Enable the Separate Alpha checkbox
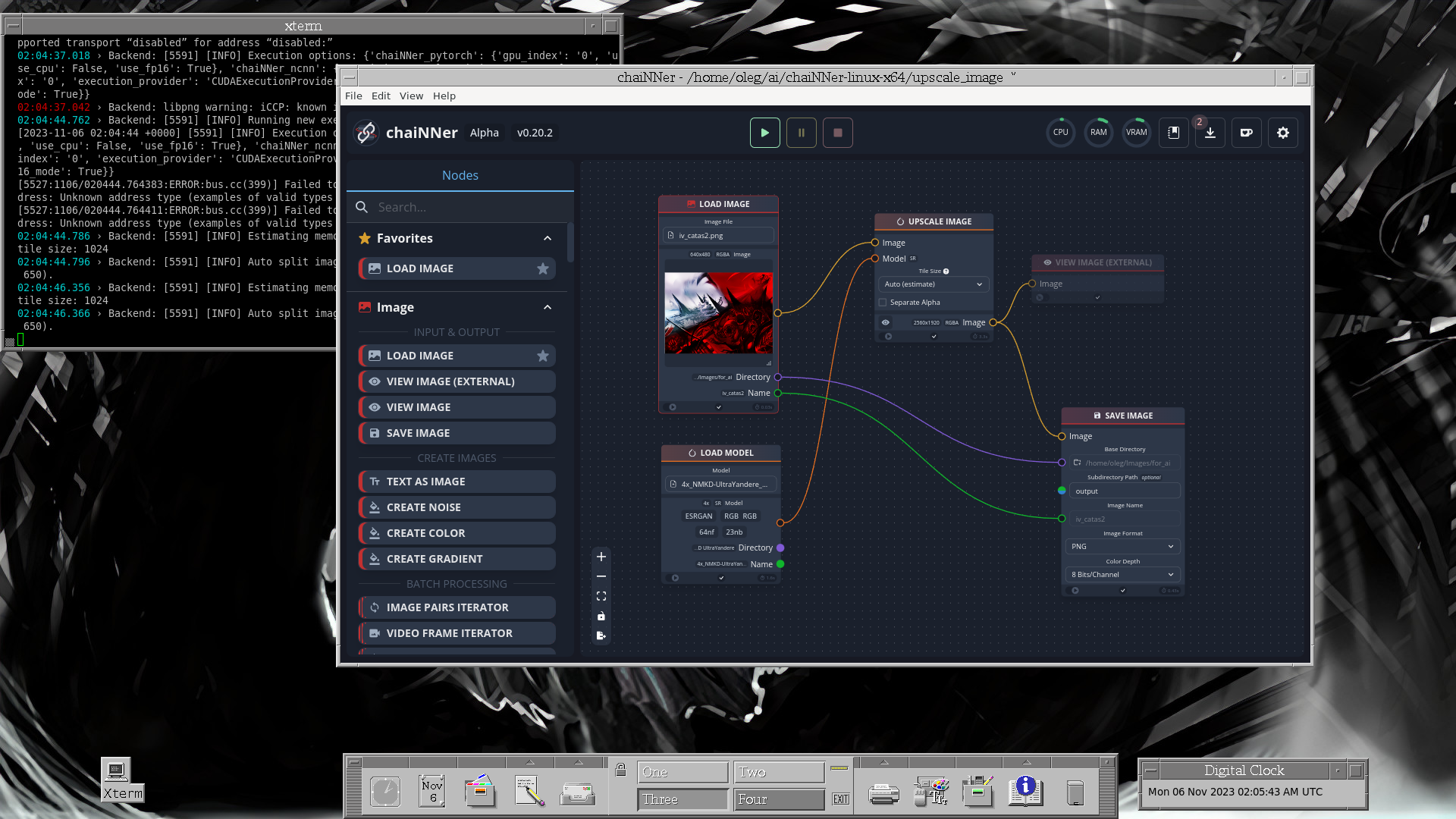The image size is (1456, 819). point(883,303)
